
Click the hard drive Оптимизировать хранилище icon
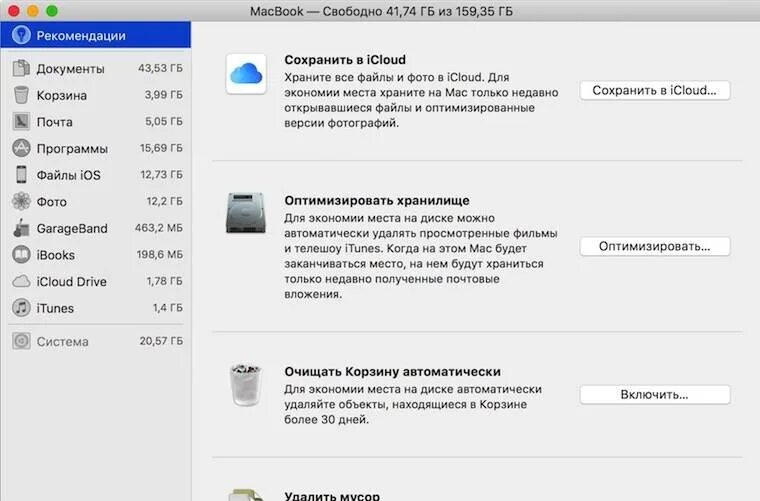[246, 213]
